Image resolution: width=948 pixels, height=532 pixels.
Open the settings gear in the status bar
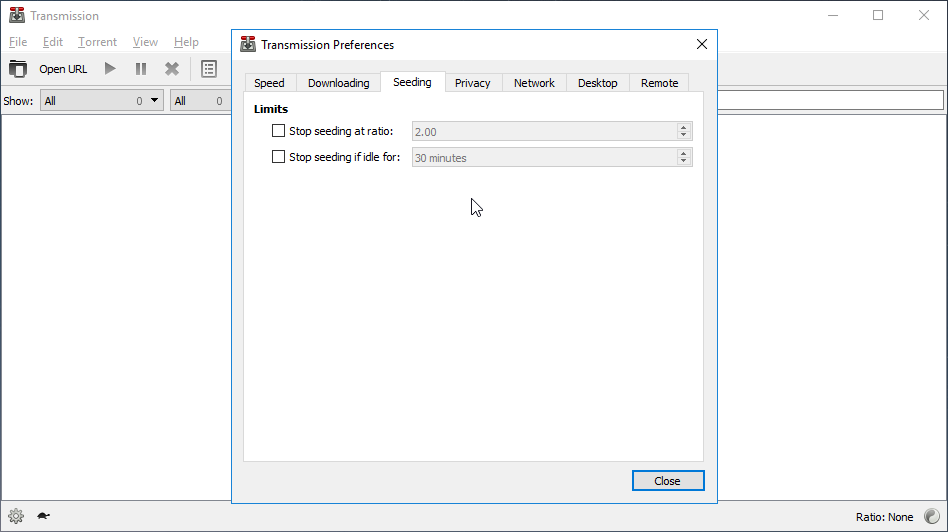pyautogui.click(x=16, y=516)
